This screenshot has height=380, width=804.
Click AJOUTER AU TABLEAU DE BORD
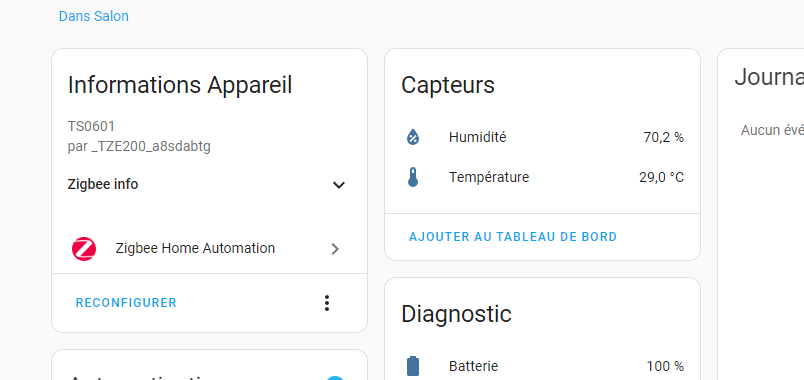(513, 237)
